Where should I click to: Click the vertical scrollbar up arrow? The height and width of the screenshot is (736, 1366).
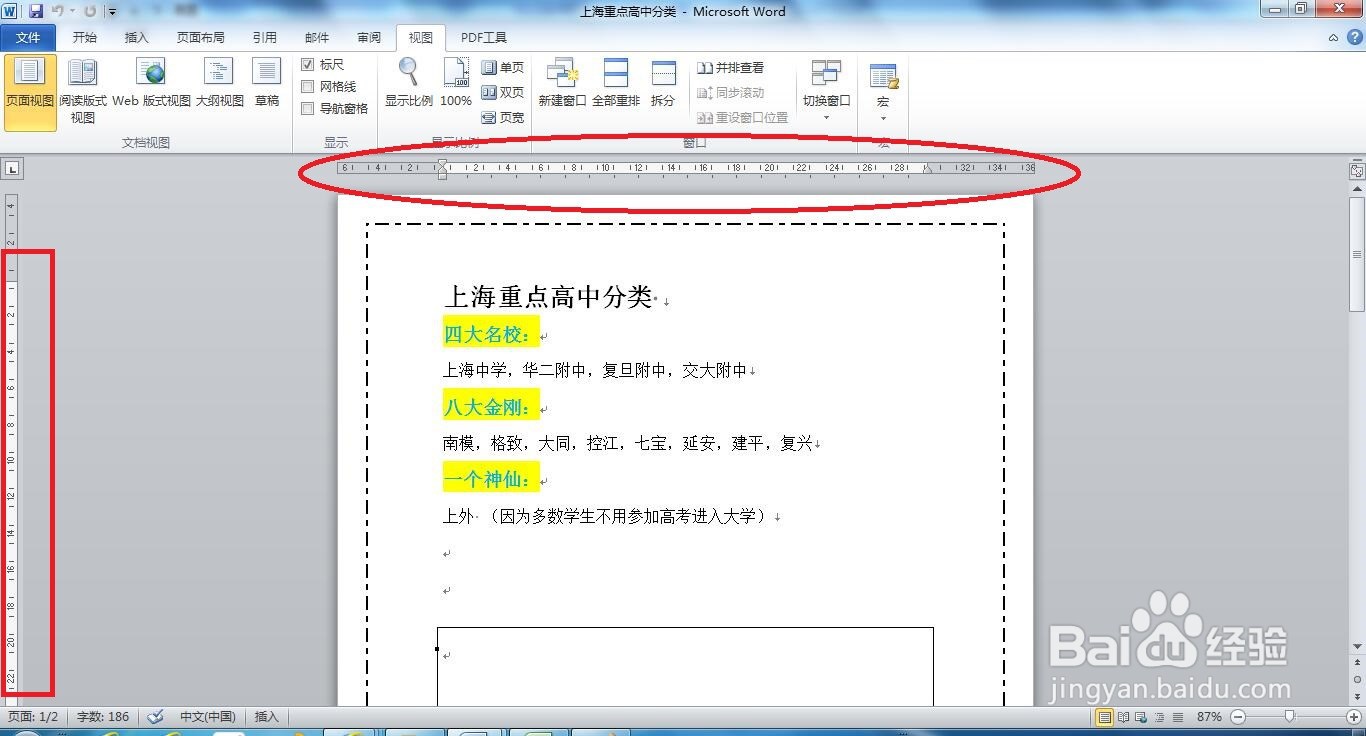coord(1357,189)
